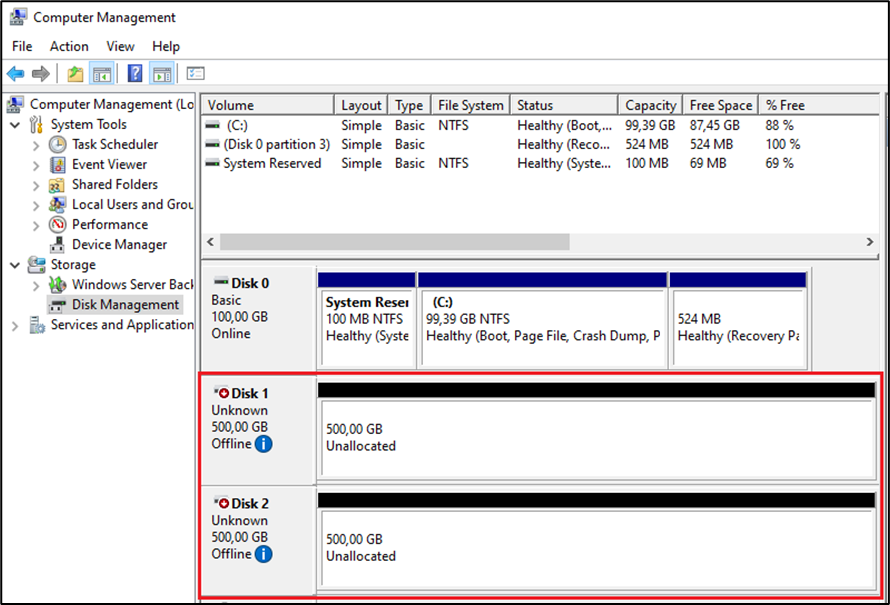Toggle Show/Hide Console Tree toolbar icon
Viewport: 890px width, 605px height.
[x=101, y=74]
